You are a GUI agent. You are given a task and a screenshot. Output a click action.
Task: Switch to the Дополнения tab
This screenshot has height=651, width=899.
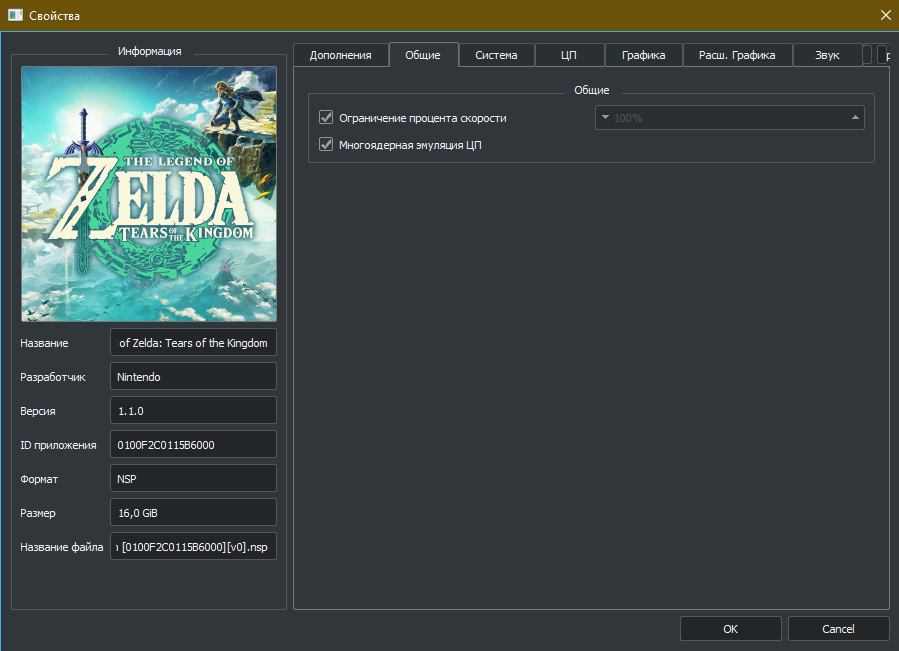pyautogui.click(x=341, y=55)
